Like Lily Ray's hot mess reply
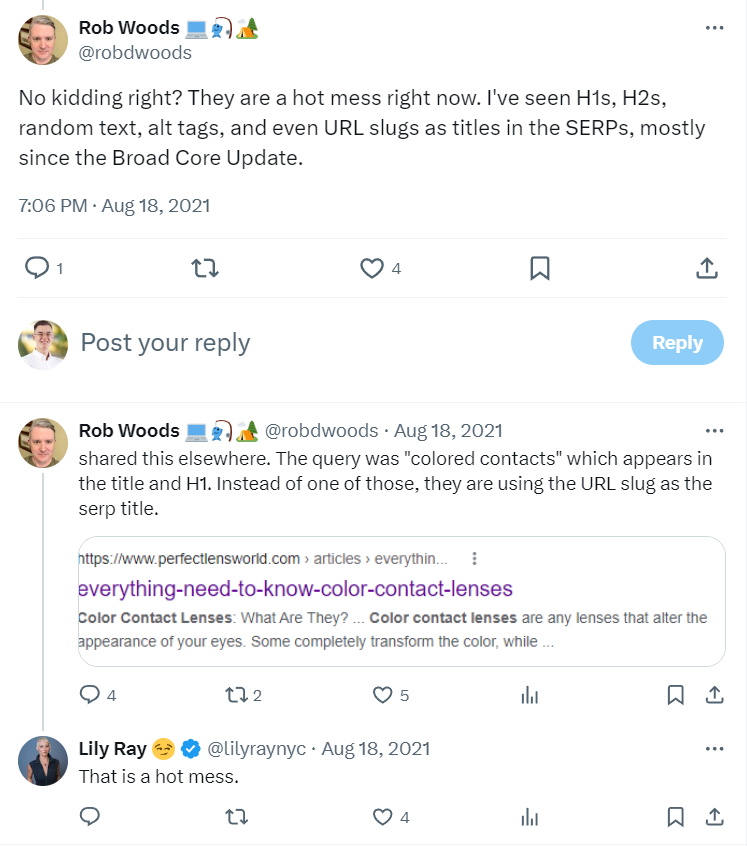 382,817
